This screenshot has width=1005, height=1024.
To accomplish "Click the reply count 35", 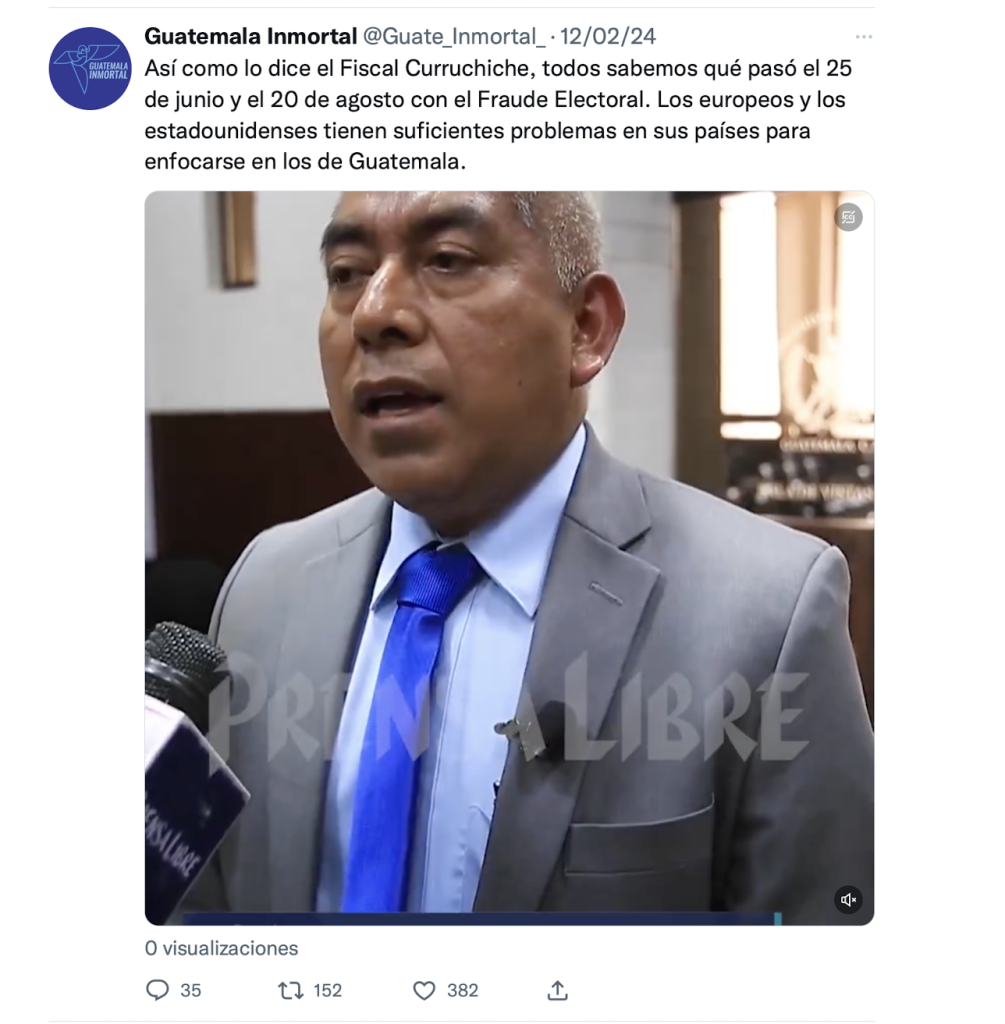I will [191, 991].
